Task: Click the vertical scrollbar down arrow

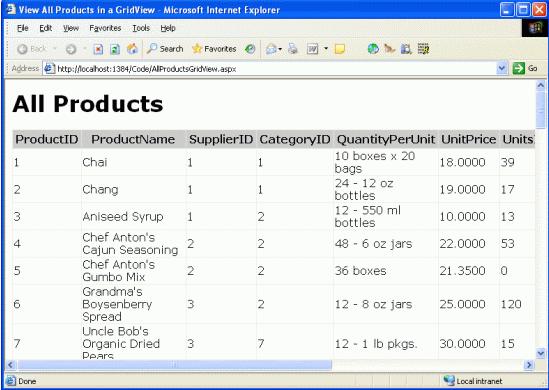Action: point(541,353)
